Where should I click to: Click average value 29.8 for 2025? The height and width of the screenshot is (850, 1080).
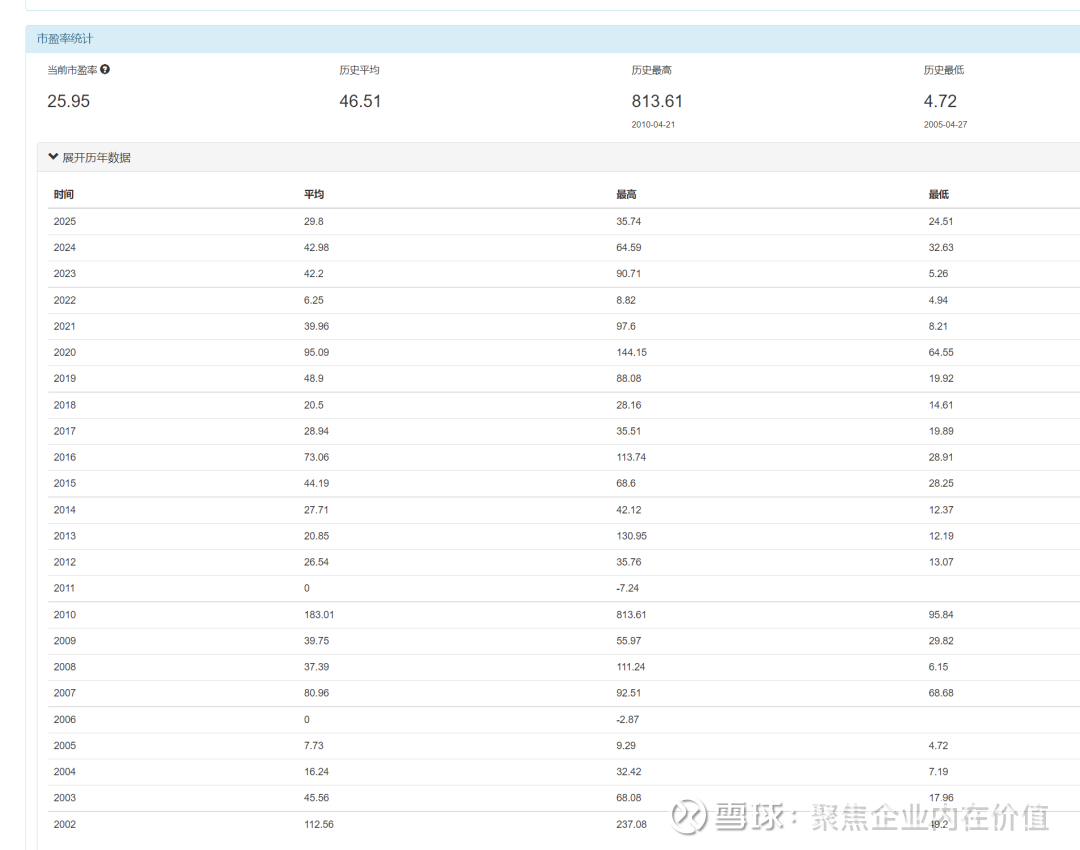(313, 221)
